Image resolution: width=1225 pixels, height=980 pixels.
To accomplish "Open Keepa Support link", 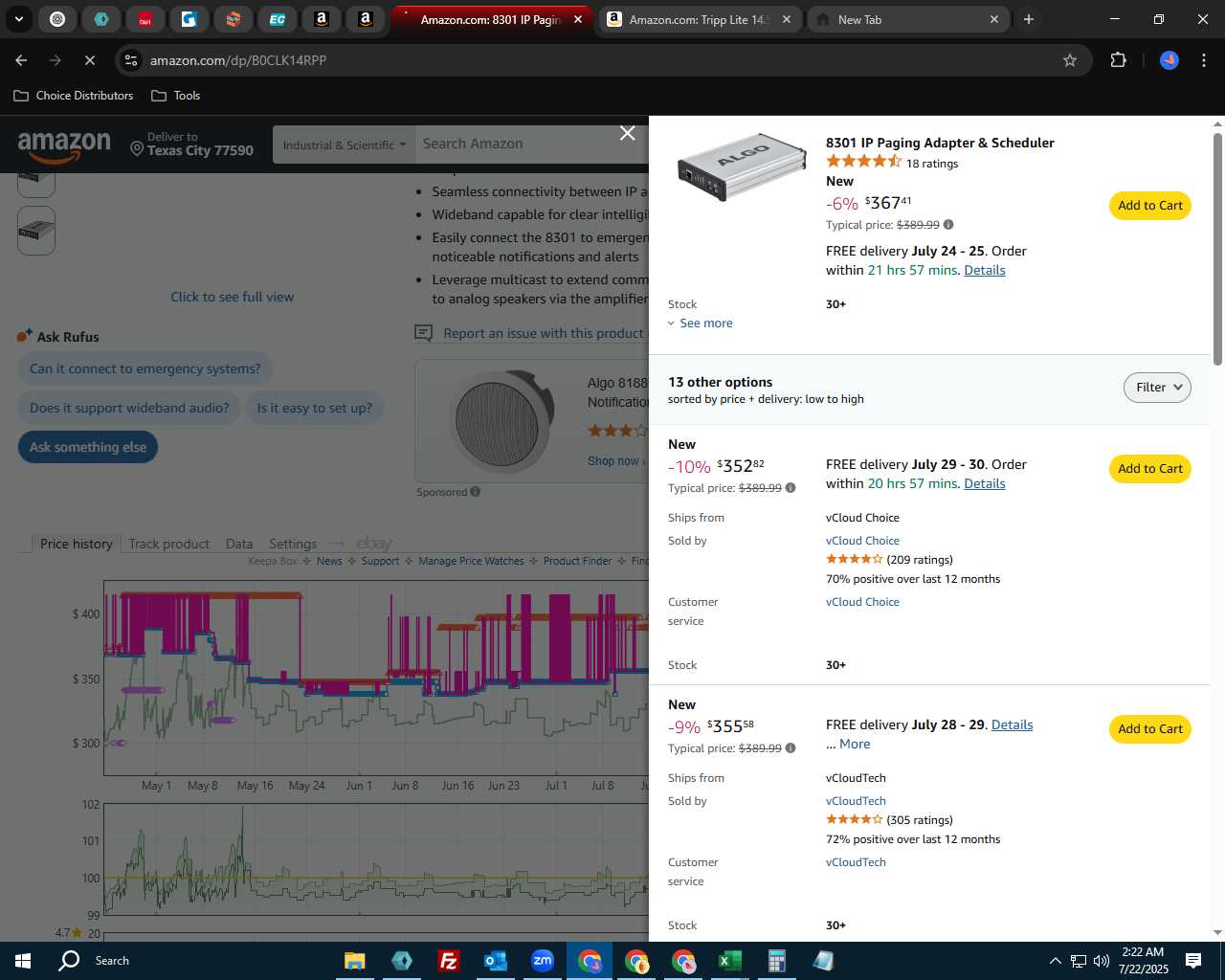I will [380, 561].
